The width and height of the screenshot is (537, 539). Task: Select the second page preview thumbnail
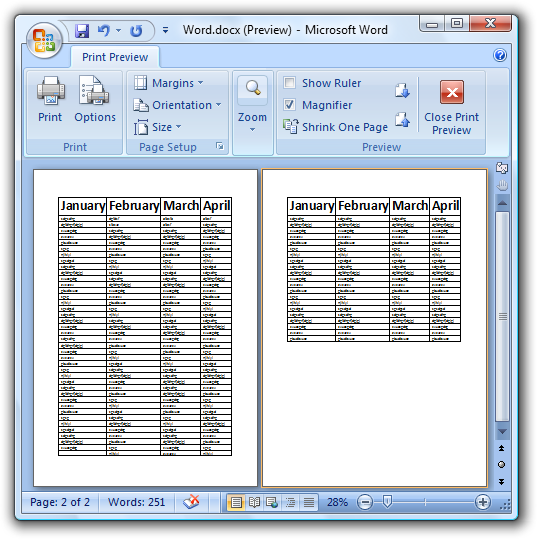point(374,328)
